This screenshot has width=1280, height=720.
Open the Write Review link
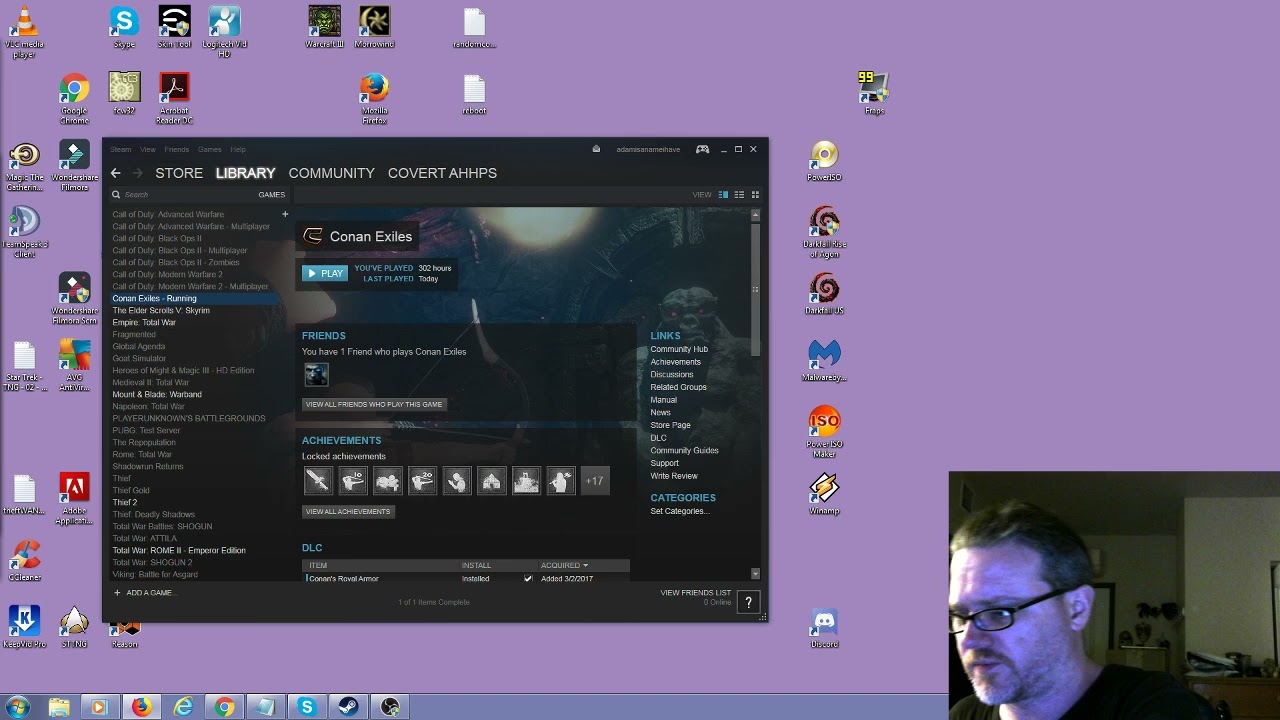pyautogui.click(x=674, y=476)
